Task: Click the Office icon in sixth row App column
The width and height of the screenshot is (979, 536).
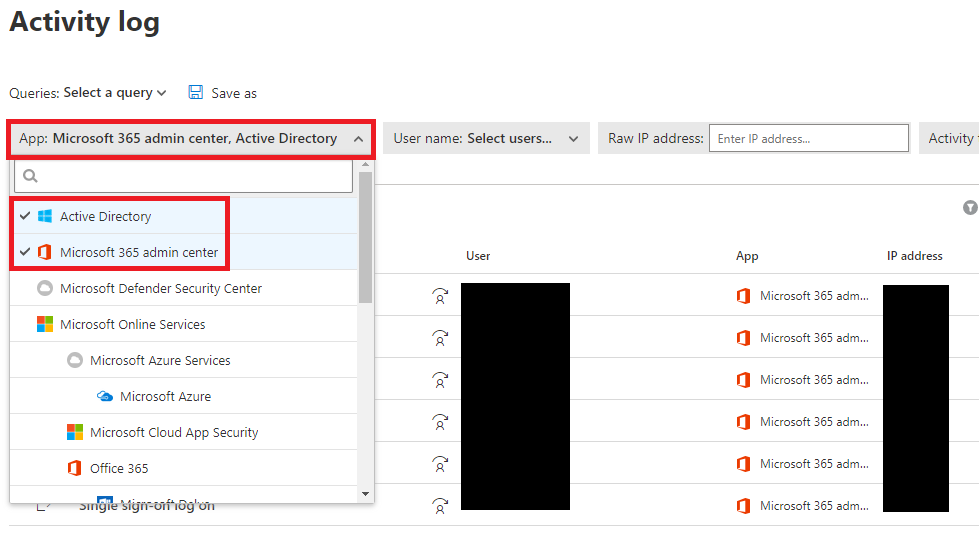Action: (x=743, y=505)
